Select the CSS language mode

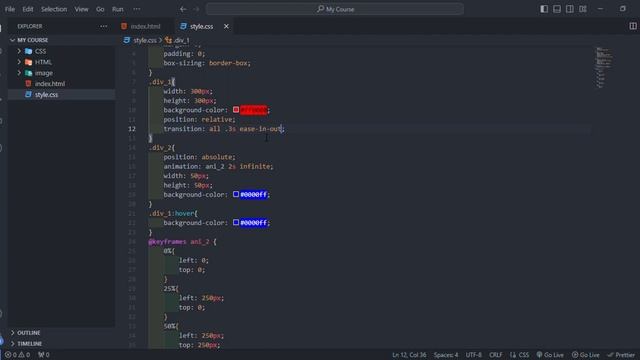[520, 355]
